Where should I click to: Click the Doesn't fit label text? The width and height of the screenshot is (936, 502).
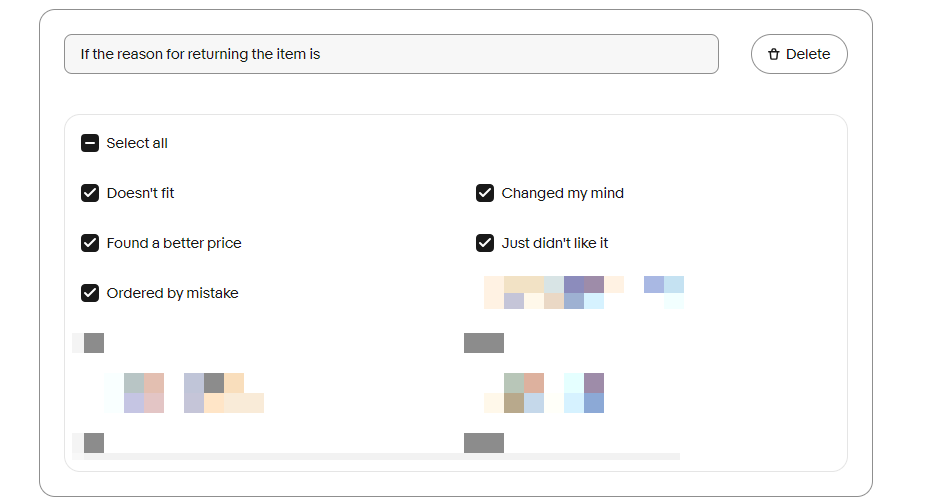coord(140,193)
